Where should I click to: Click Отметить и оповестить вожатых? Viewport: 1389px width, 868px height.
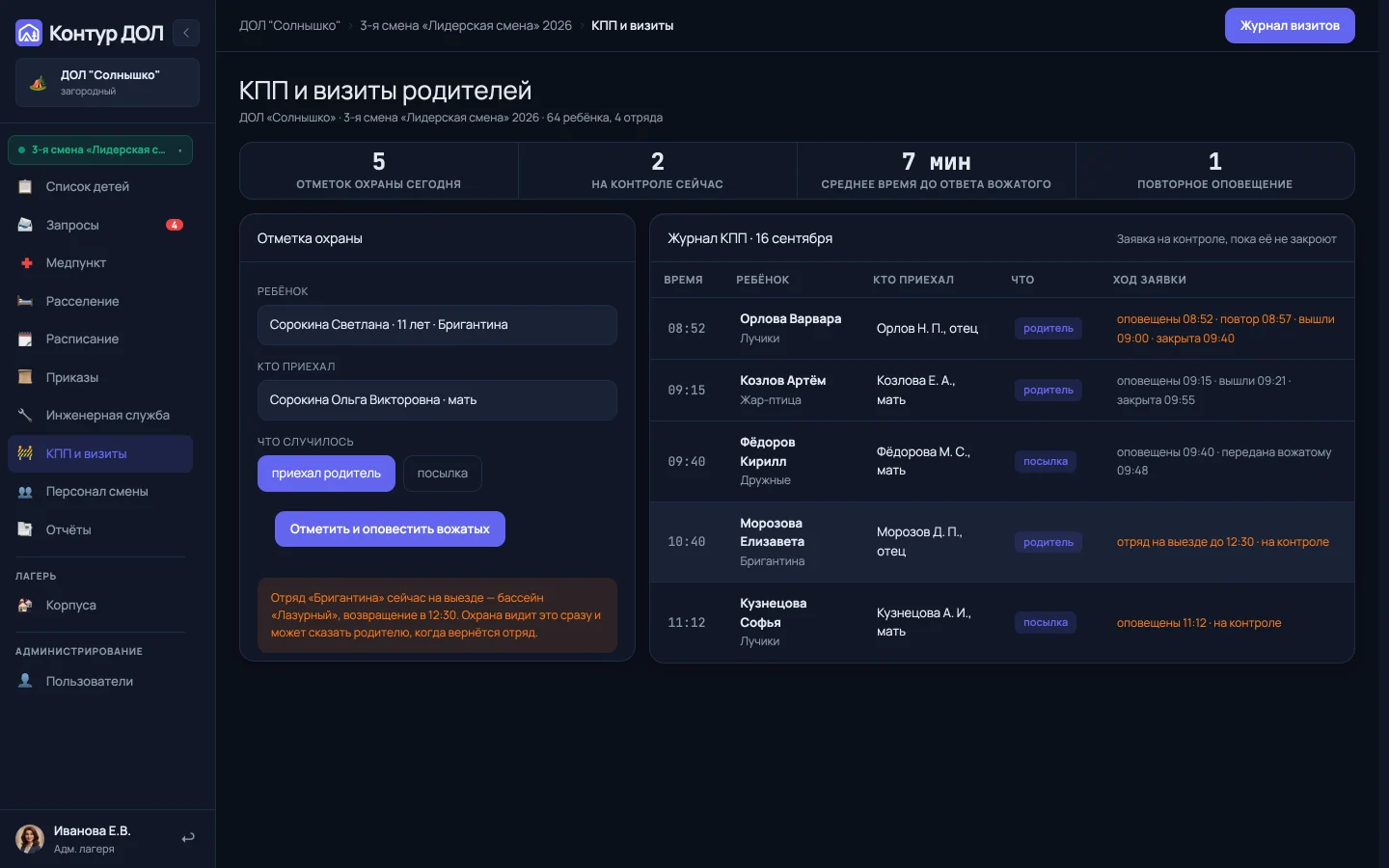390,529
